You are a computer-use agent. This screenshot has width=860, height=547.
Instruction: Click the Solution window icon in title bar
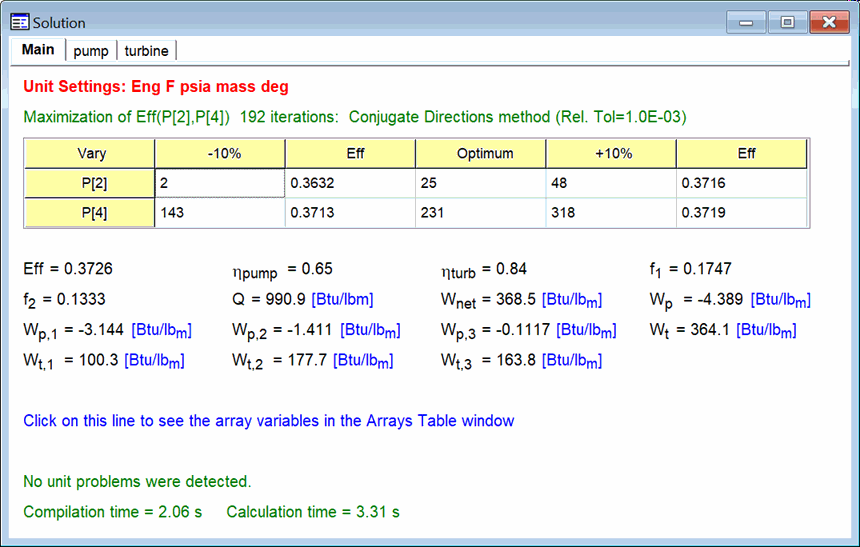click(x=19, y=22)
